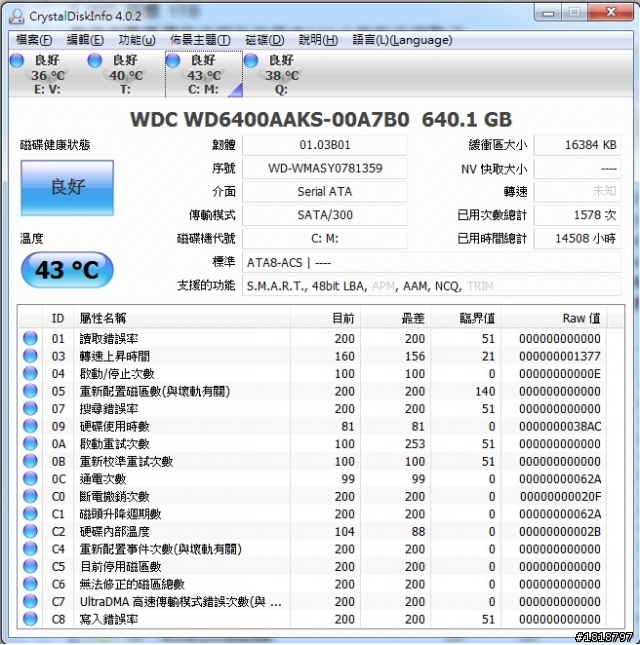Select the Q: disk status orb
Viewport: 640px width, 645px height.
point(250,60)
